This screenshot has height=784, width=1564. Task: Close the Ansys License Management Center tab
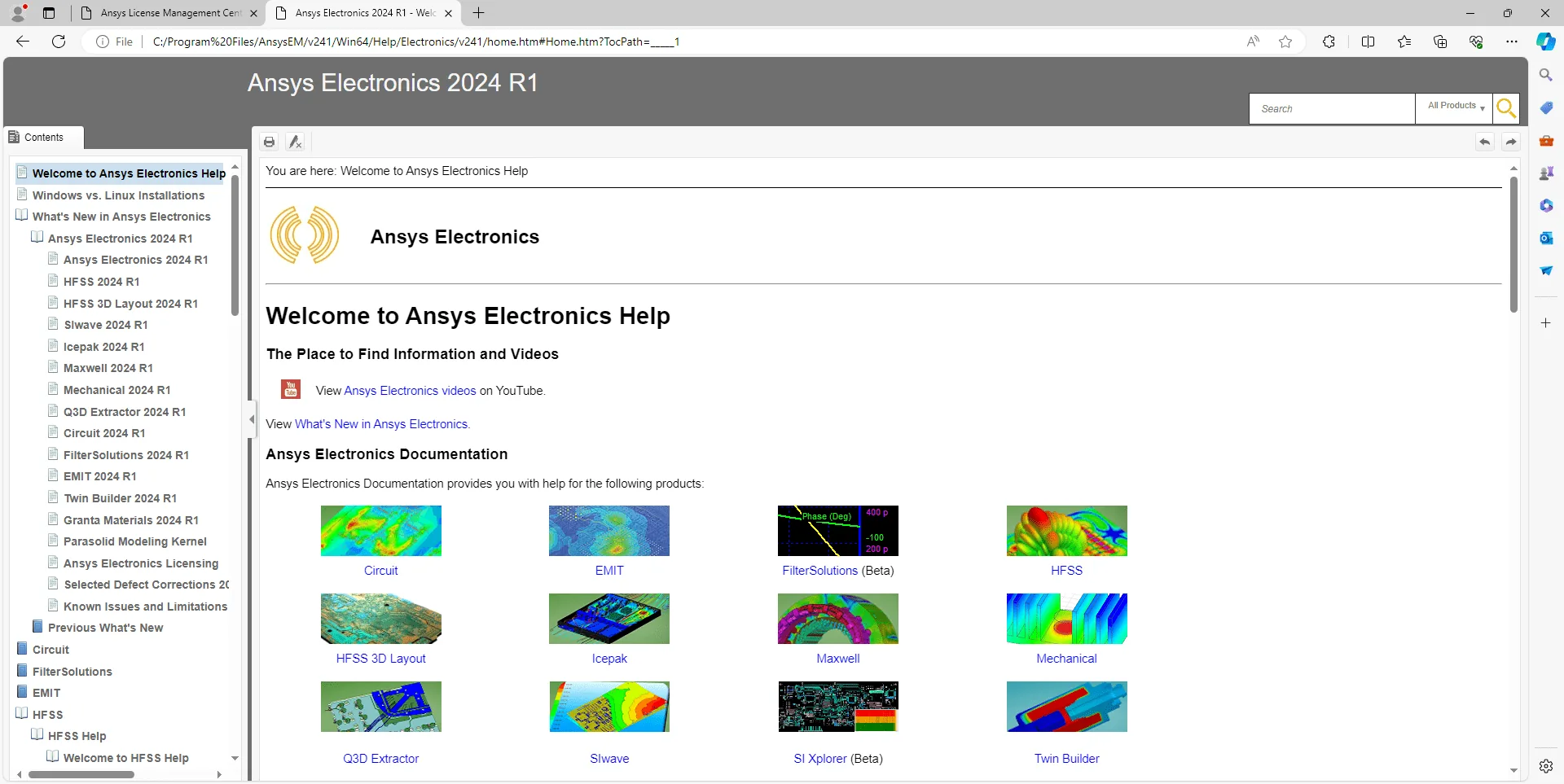pos(253,13)
